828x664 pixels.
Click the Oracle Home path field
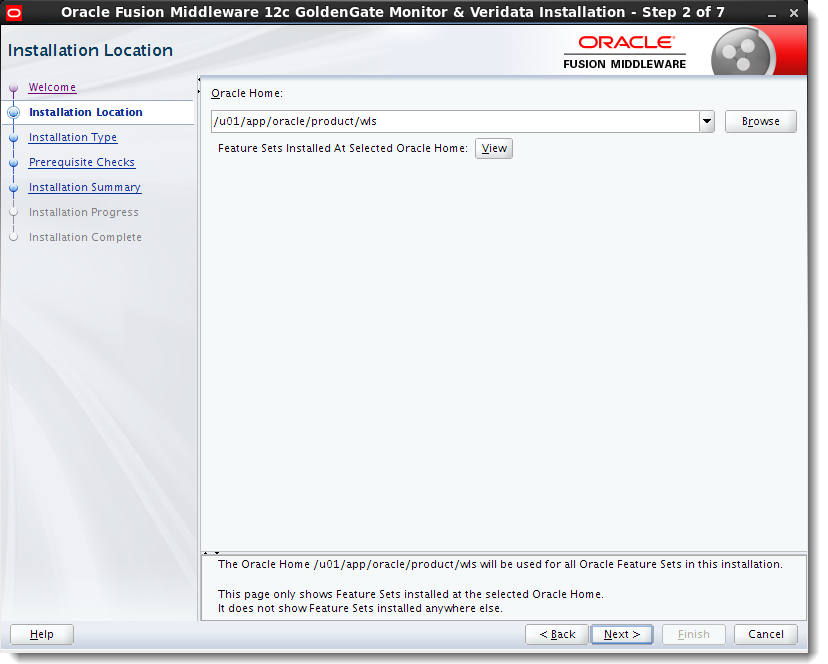[455, 121]
